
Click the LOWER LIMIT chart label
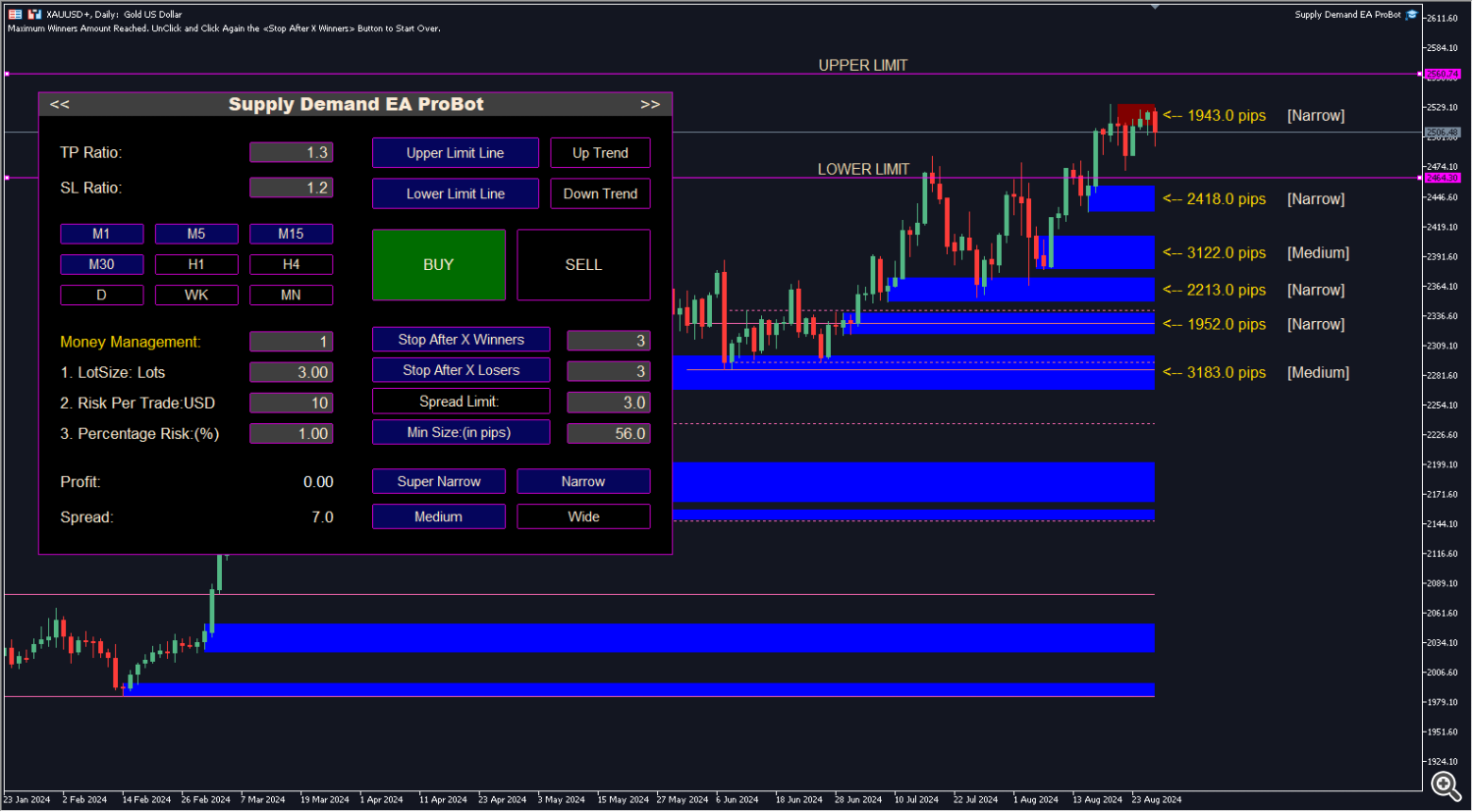tap(863, 169)
